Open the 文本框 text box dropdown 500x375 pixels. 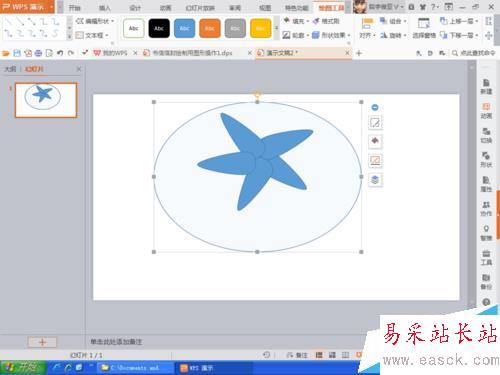pos(92,35)
